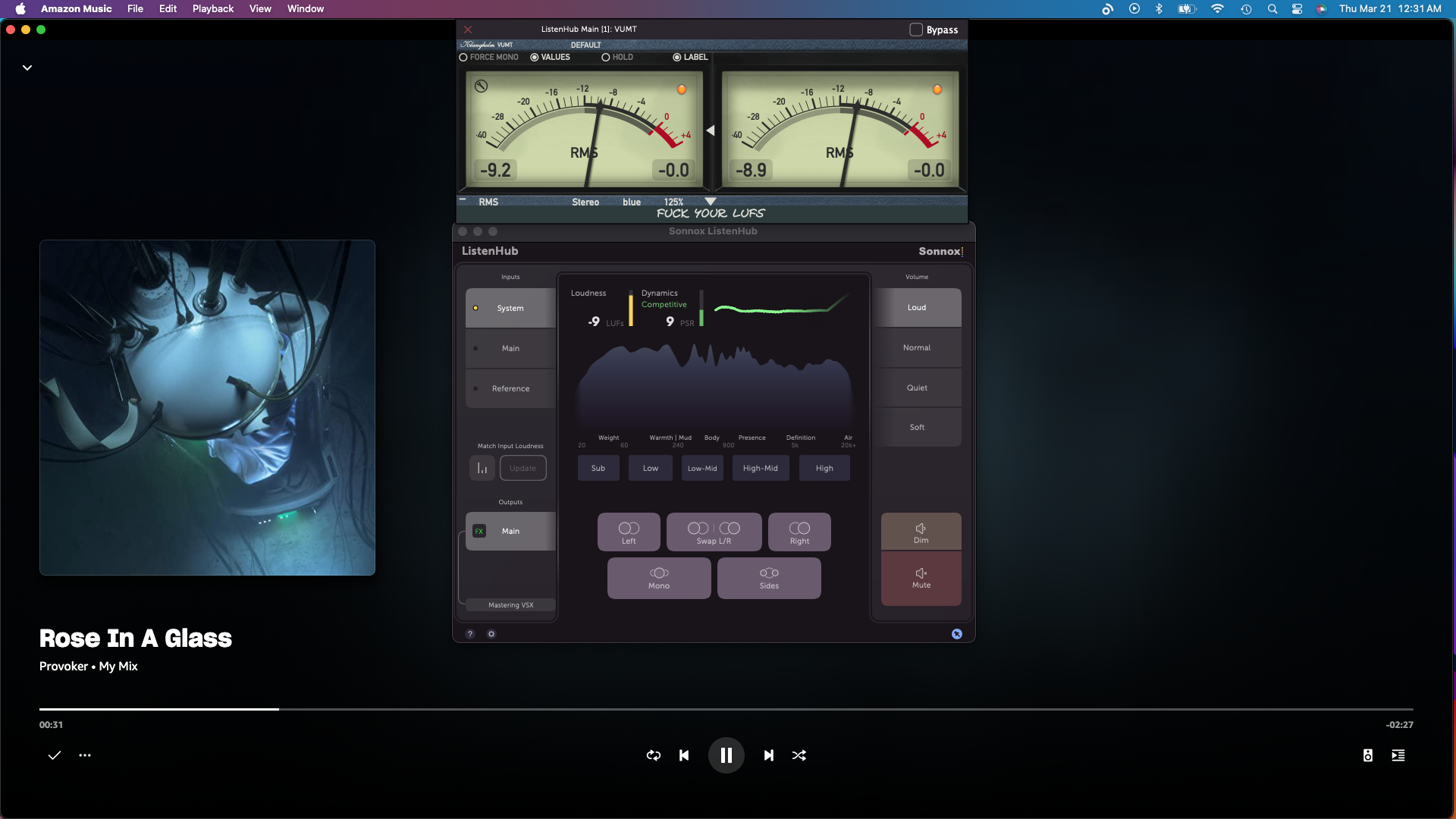The height and width of the screenshot is (819, 1456).
Task: Click the repeat icon
Action: pyautogui.click(x=653, y=755)
